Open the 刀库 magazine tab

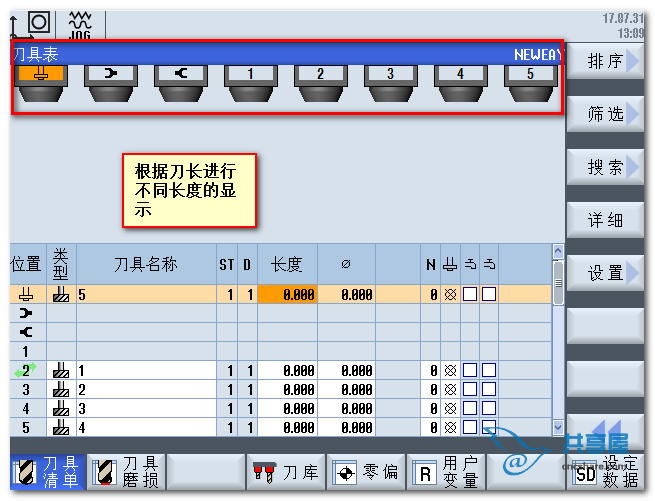(x=286, y=472)
